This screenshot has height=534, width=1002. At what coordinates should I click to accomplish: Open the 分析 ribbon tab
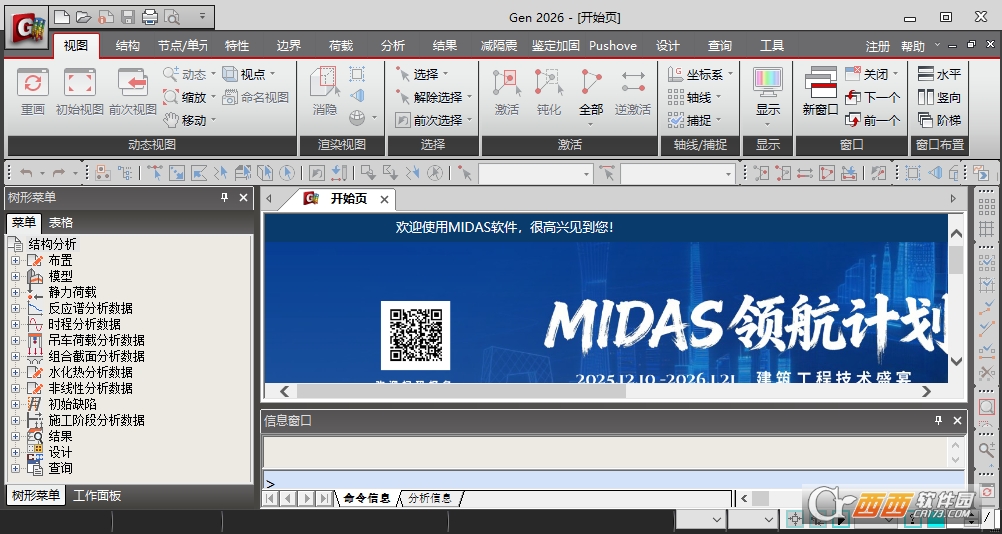(x=392, y=45)
